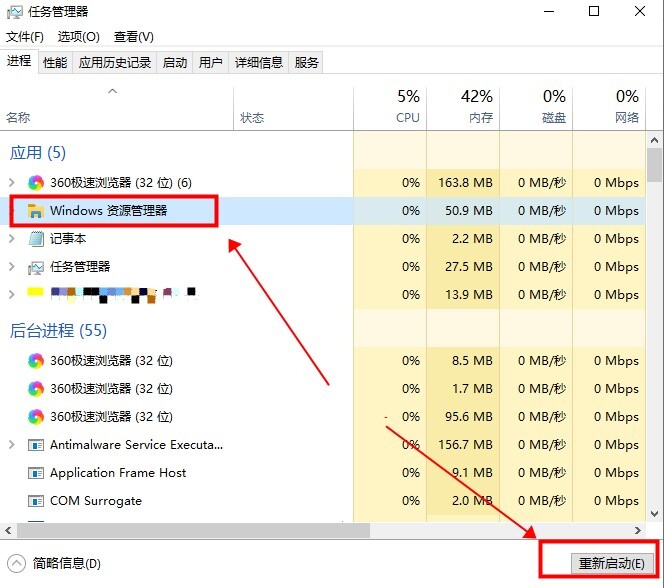Open the 查看(V) menu
Screen dimensions: 664x588
point(133,37)
